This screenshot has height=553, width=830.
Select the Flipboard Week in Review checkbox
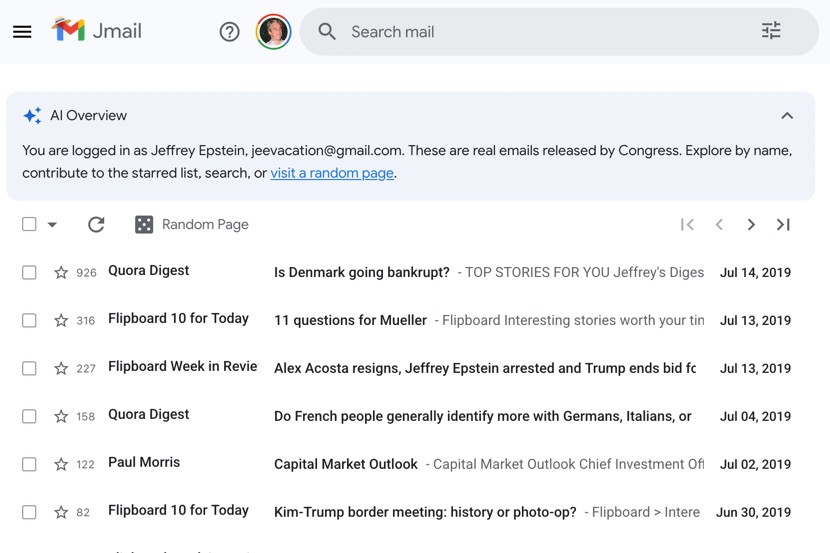pos(29,368)
